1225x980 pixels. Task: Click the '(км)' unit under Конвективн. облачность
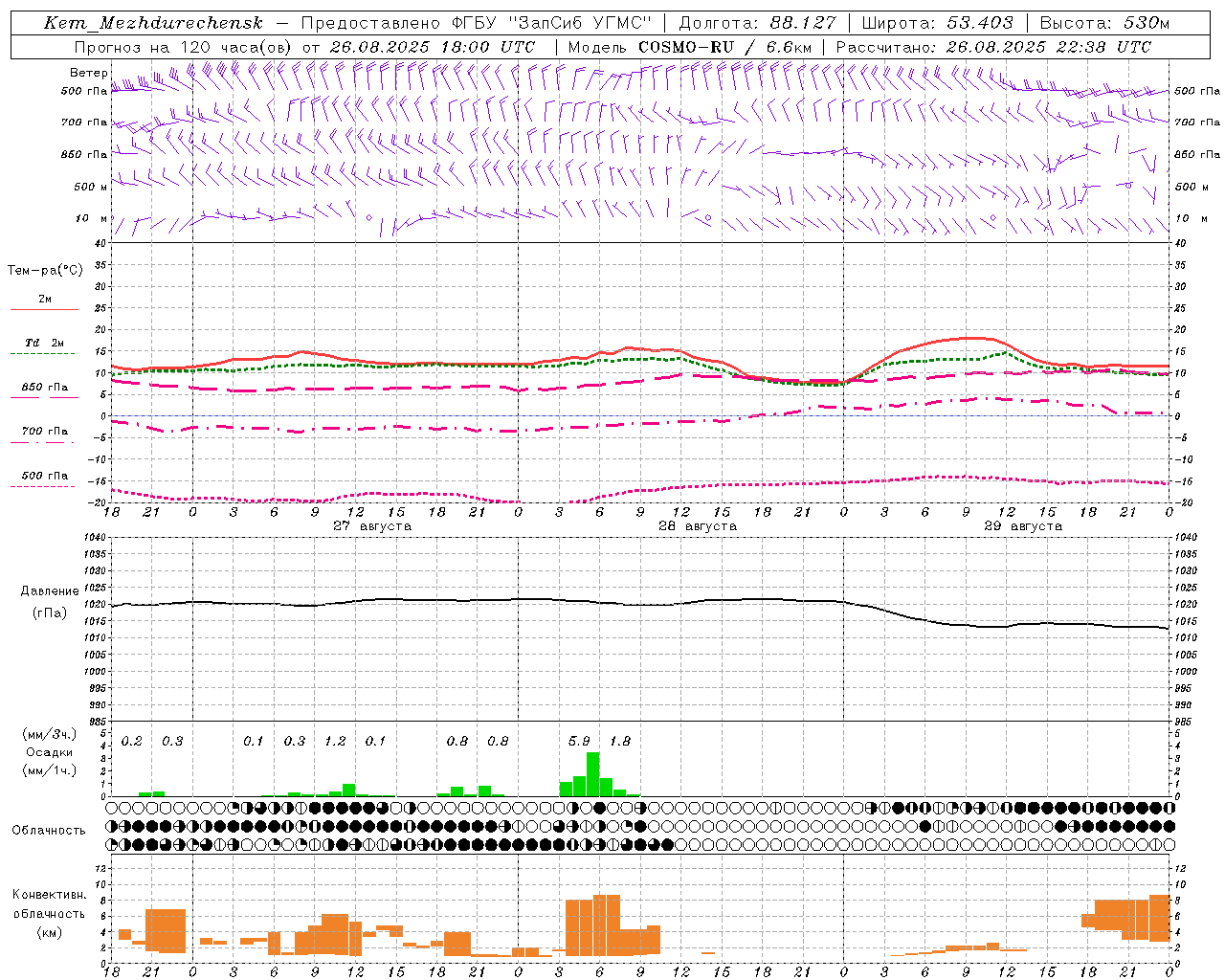click(x=50, y=932)
